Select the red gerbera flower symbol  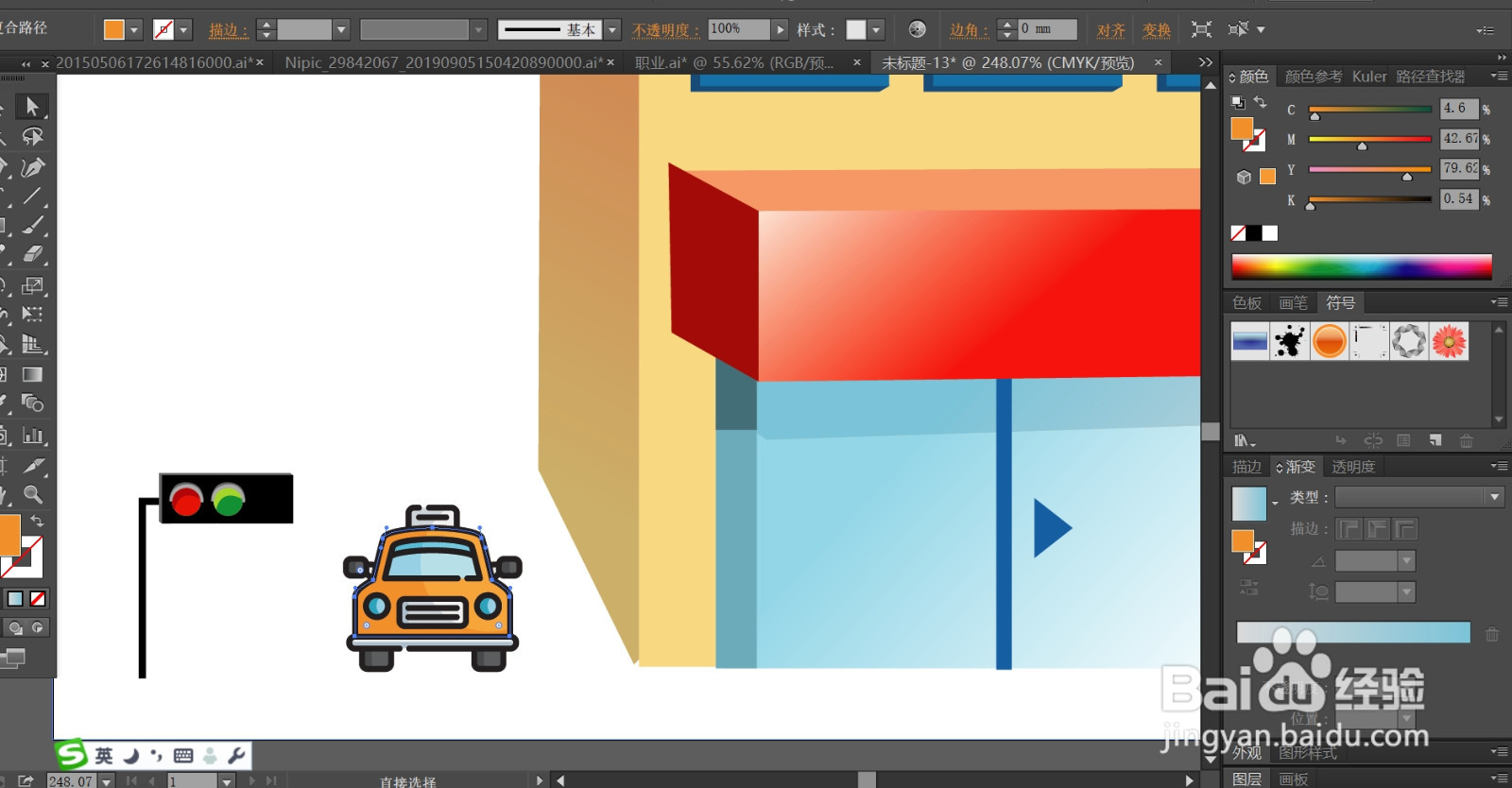coord(1449,341)
